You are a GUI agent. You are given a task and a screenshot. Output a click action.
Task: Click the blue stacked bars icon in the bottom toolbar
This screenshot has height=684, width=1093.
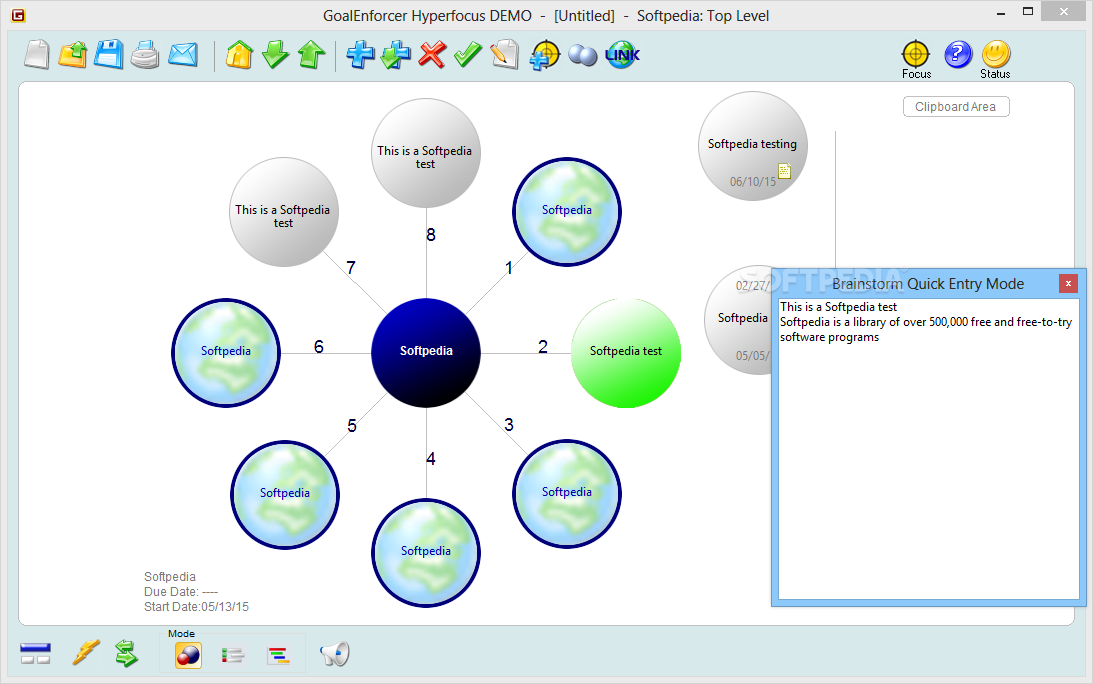(x=35, y=653)
